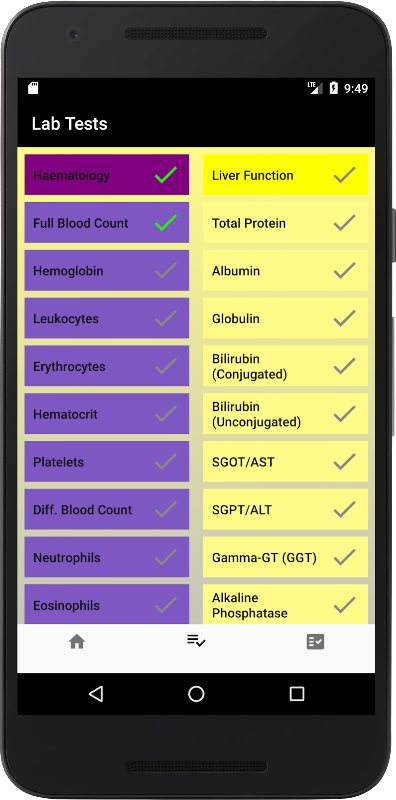The width and height of the screenshot is (396, 800).
Task: Toggle the Albumin test checkmark
Action: pyautogui.click(x=344, y=270)
